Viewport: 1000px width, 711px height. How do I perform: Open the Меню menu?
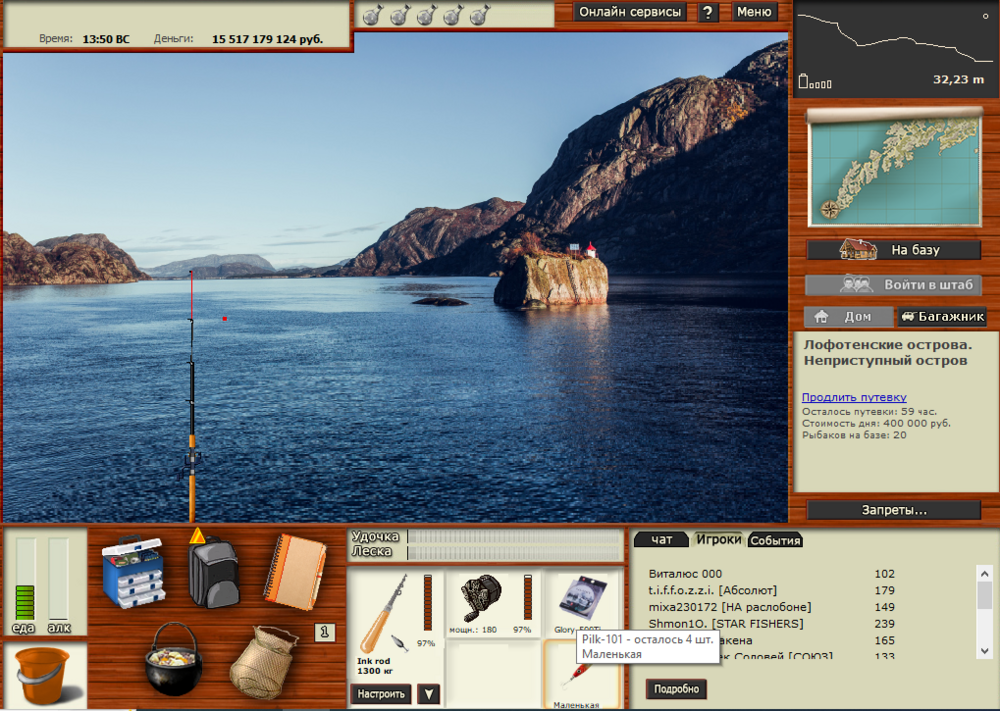[x=753, y=12]
